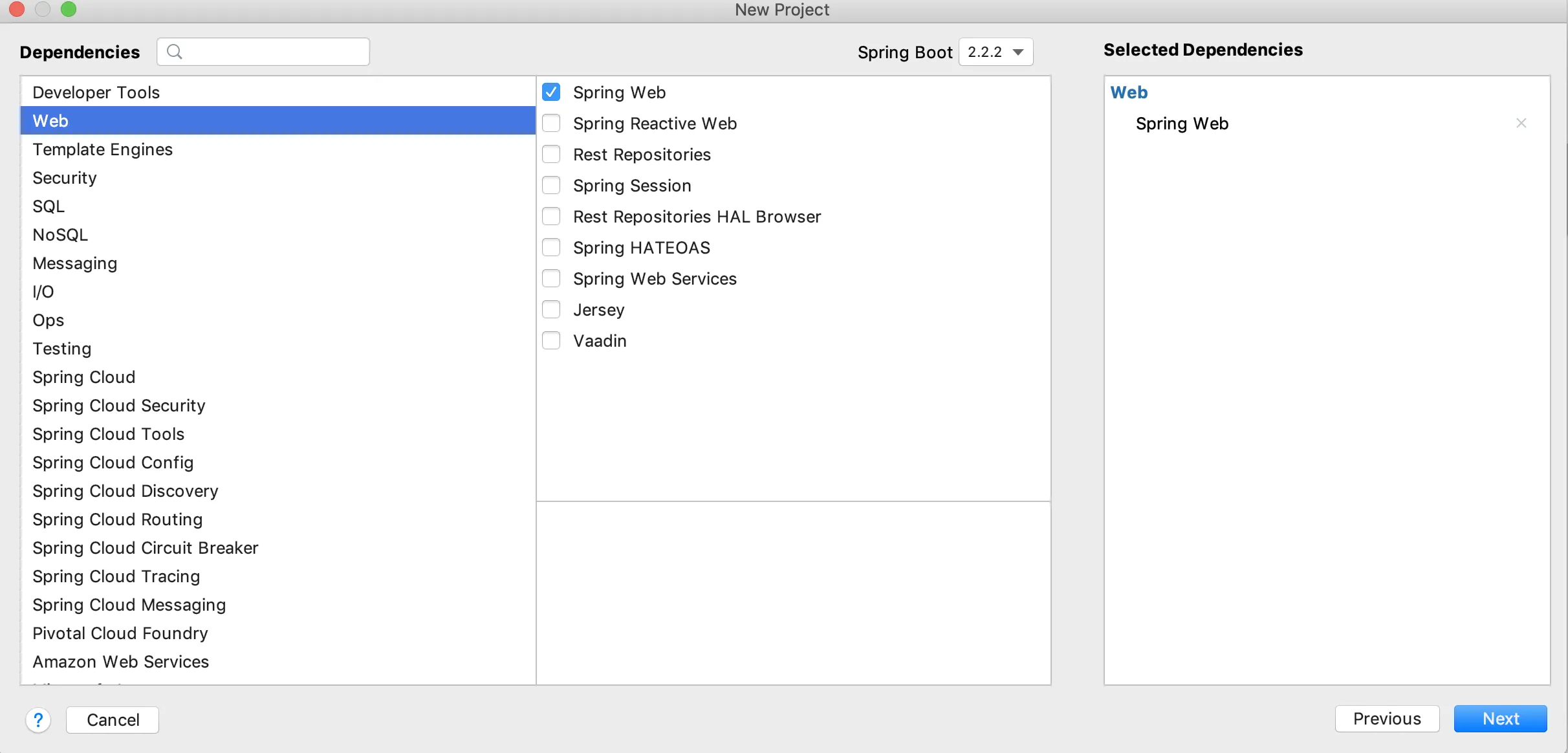The height and width of the screenshot is (753, 1568).
Task: Select Spring Cloud Tools category
Action: coord(278,434)
